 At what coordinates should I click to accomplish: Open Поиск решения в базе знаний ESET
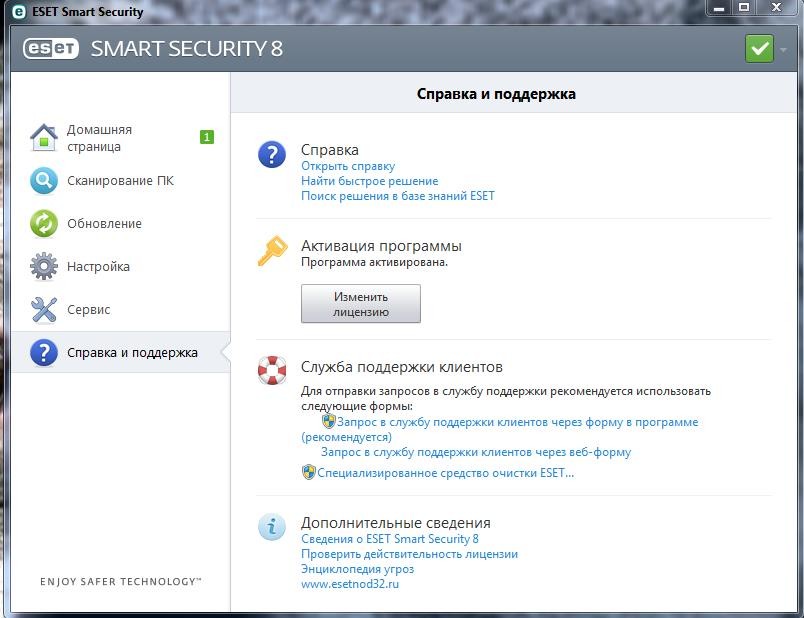tap(397, 196)
